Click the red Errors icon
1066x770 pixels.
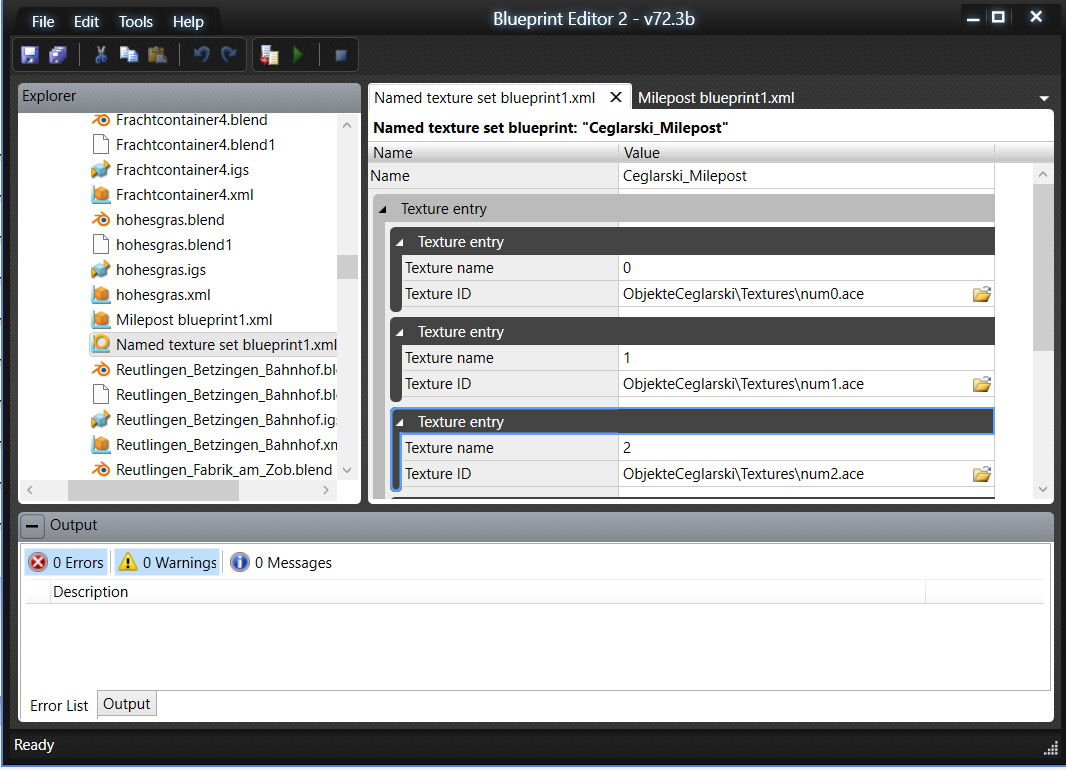(38, 563)
